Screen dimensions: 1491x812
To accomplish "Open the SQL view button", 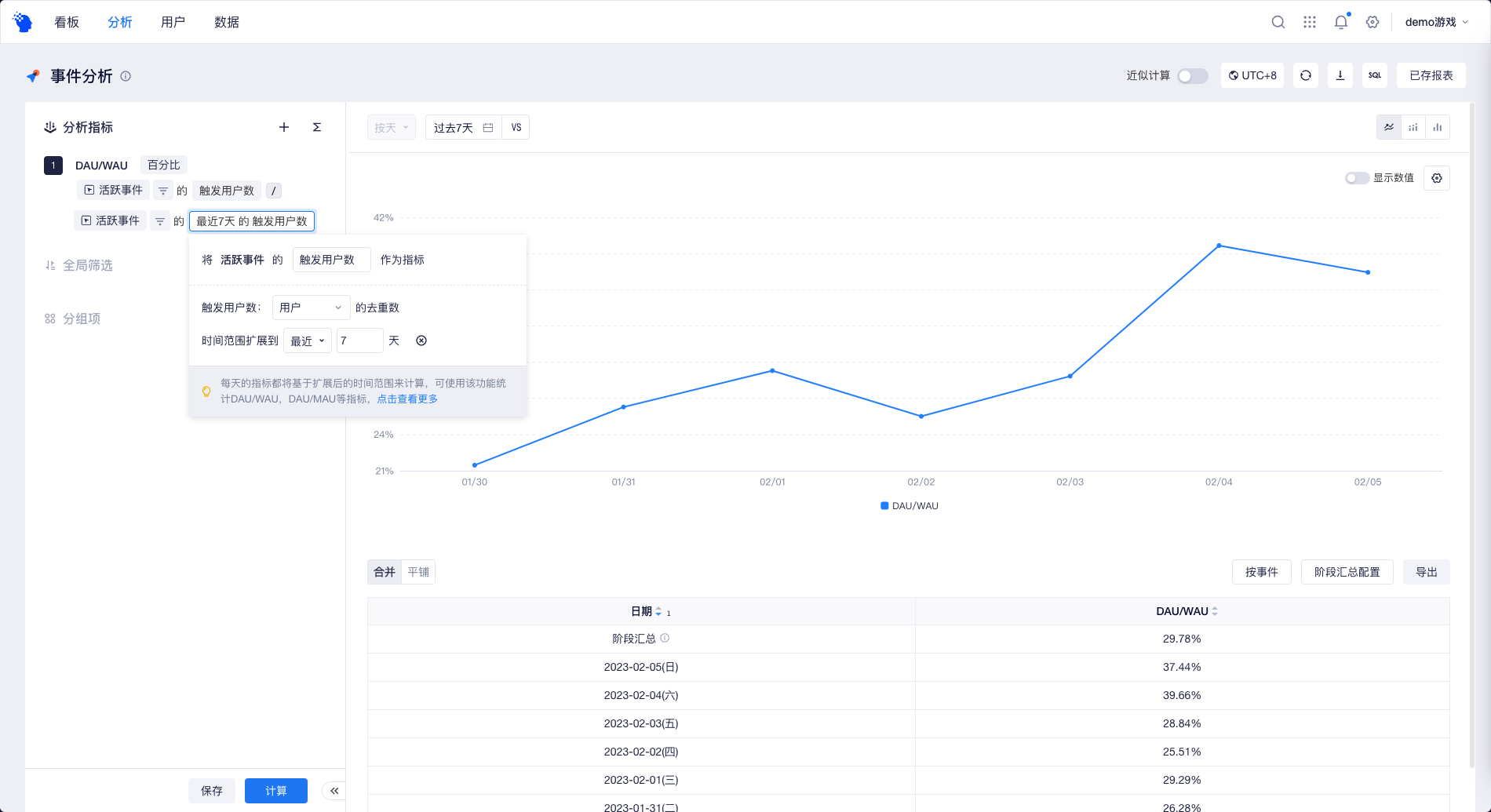I will pos(1375,75).
